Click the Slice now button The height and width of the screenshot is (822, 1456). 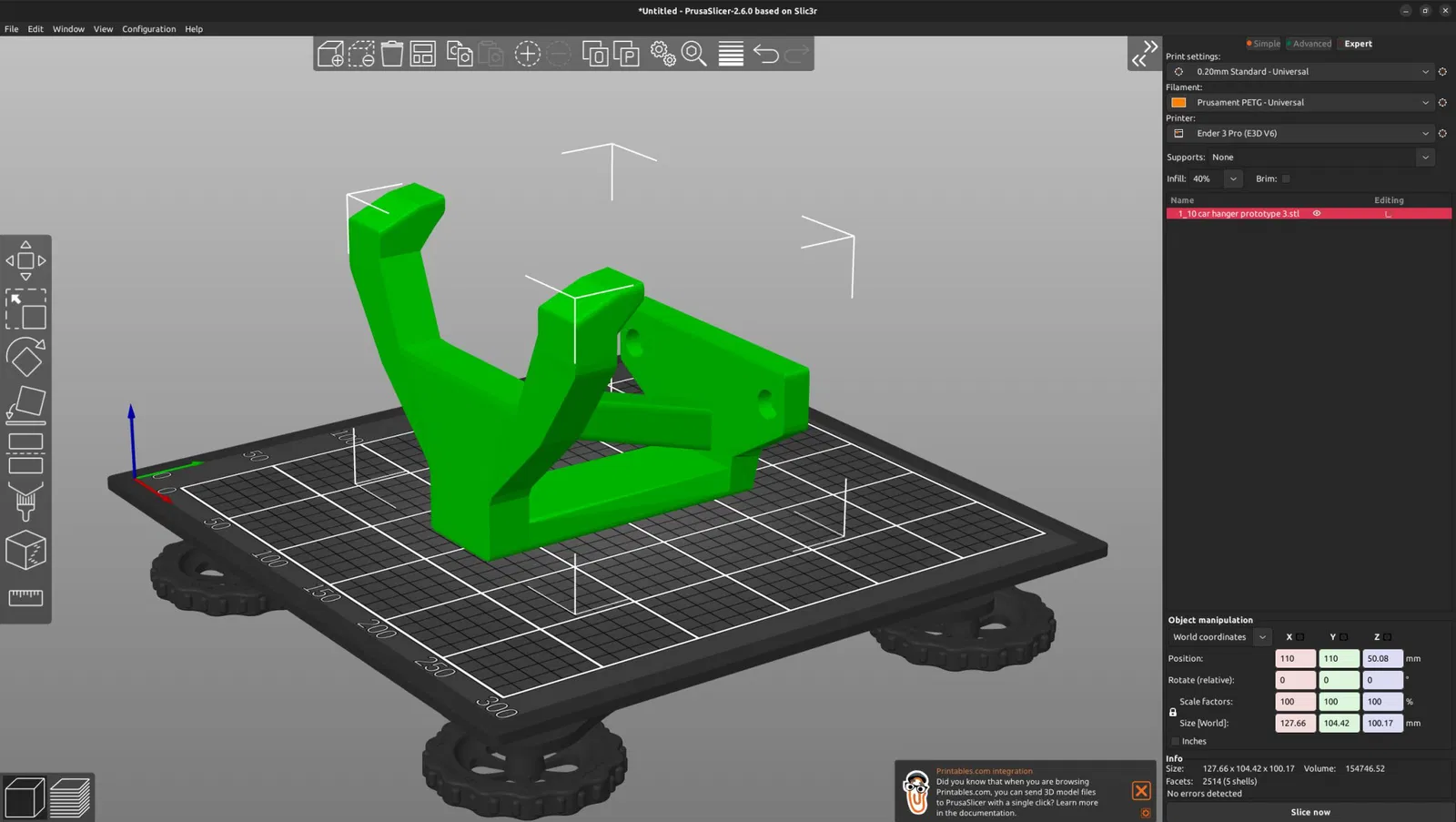coord(1309,812)
